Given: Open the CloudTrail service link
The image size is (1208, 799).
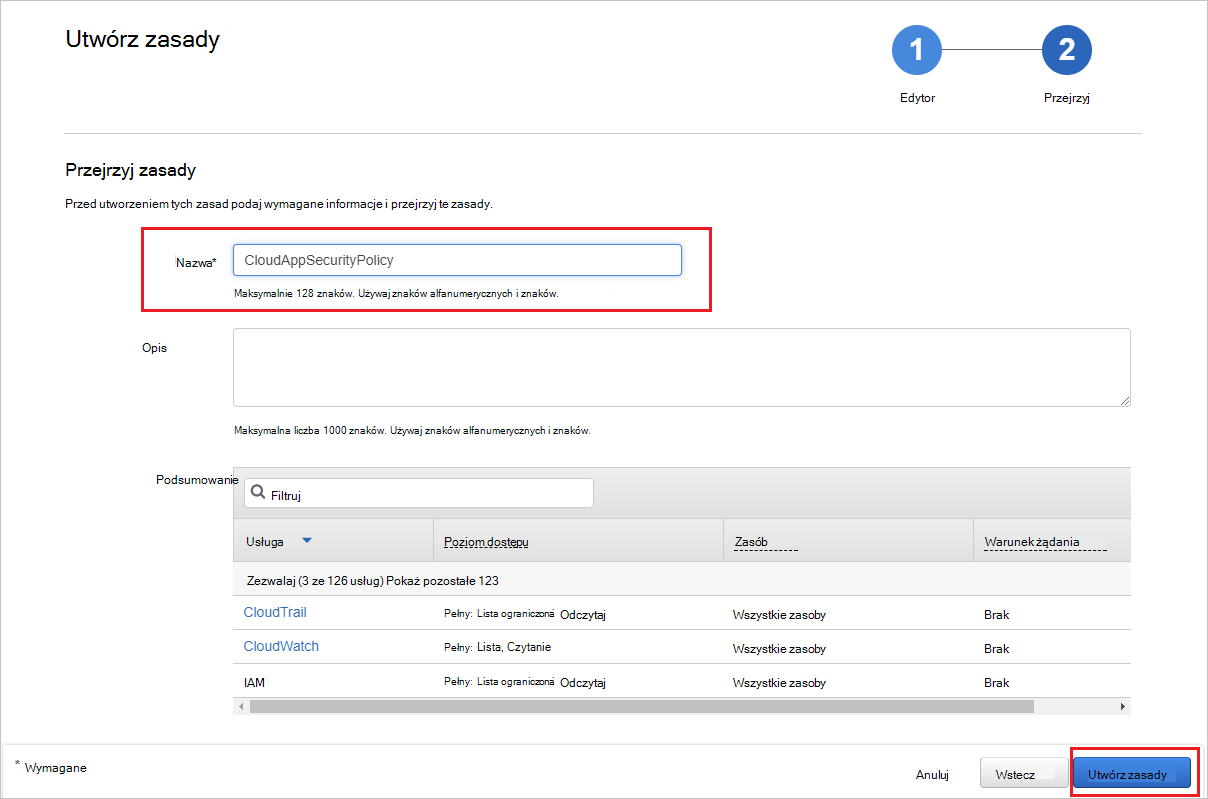Looking at the screenshot, I should tap(275, 612).
